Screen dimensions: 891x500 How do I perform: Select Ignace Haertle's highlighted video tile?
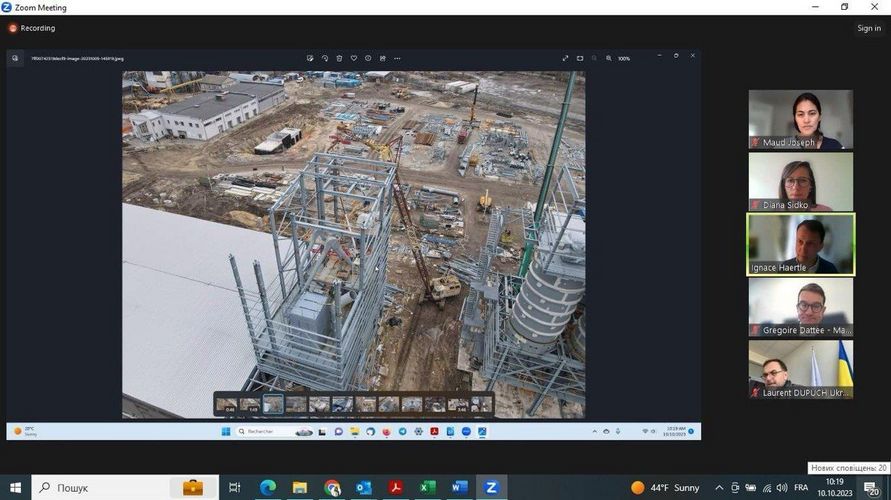(x=800, y=244)
